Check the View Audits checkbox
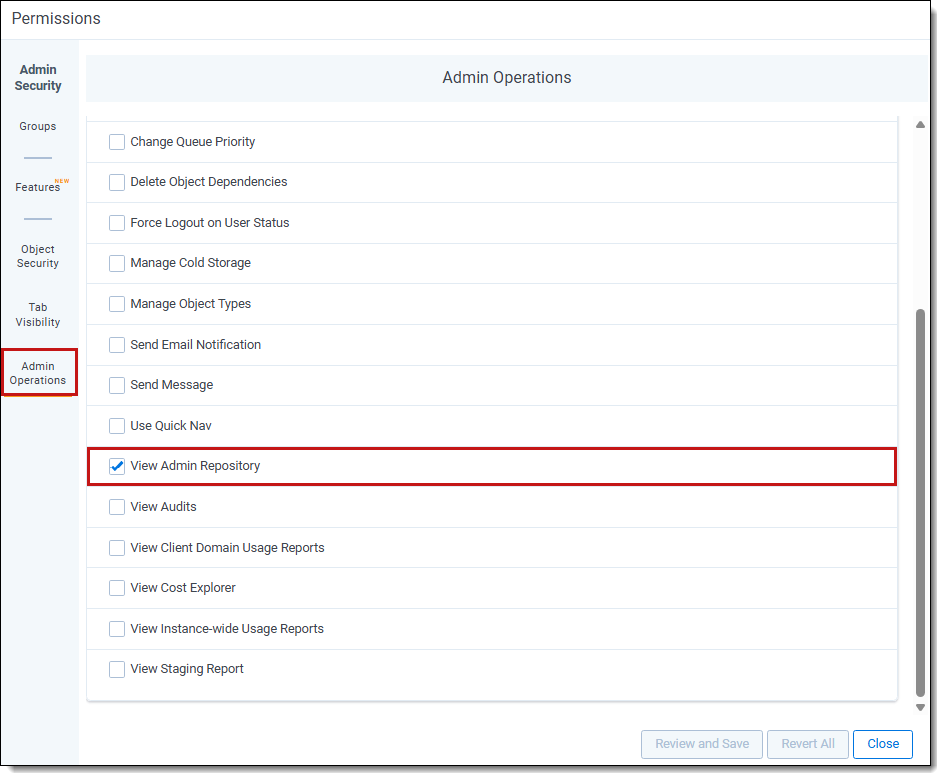Viewport: 937px width, 773px height. [x=117, y=507]
